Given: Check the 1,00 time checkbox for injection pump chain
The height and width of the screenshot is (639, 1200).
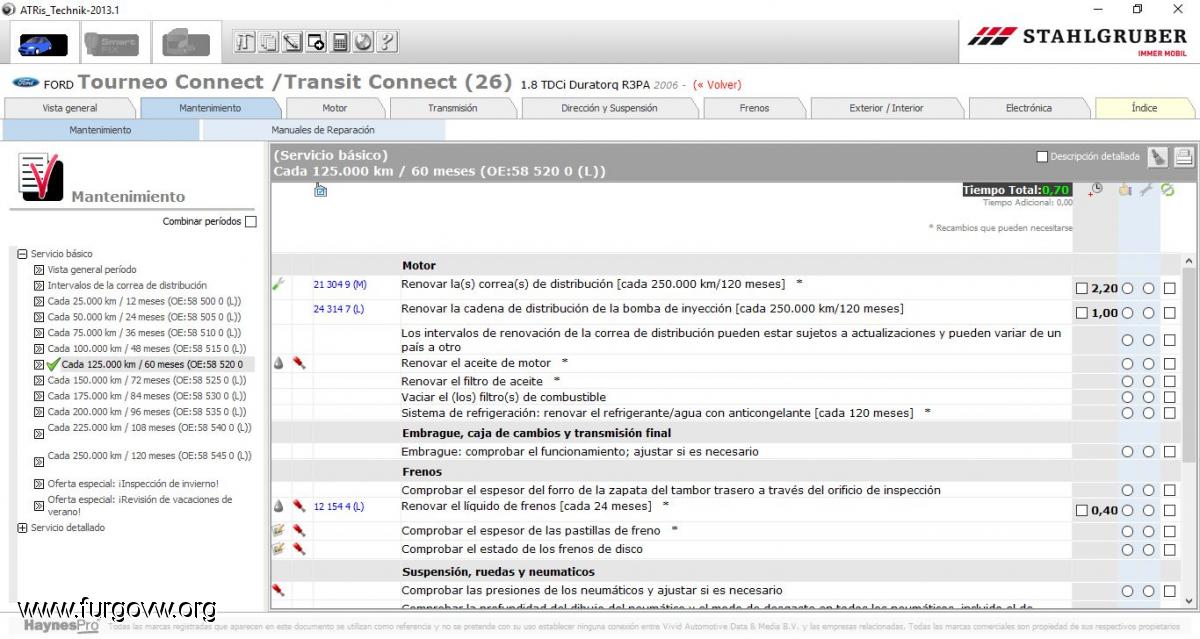Looking at the screenshot, I should pos(1081,313).
